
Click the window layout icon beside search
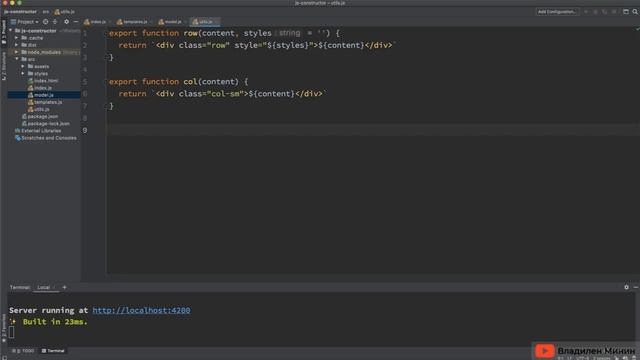click(x=626, y=12)
